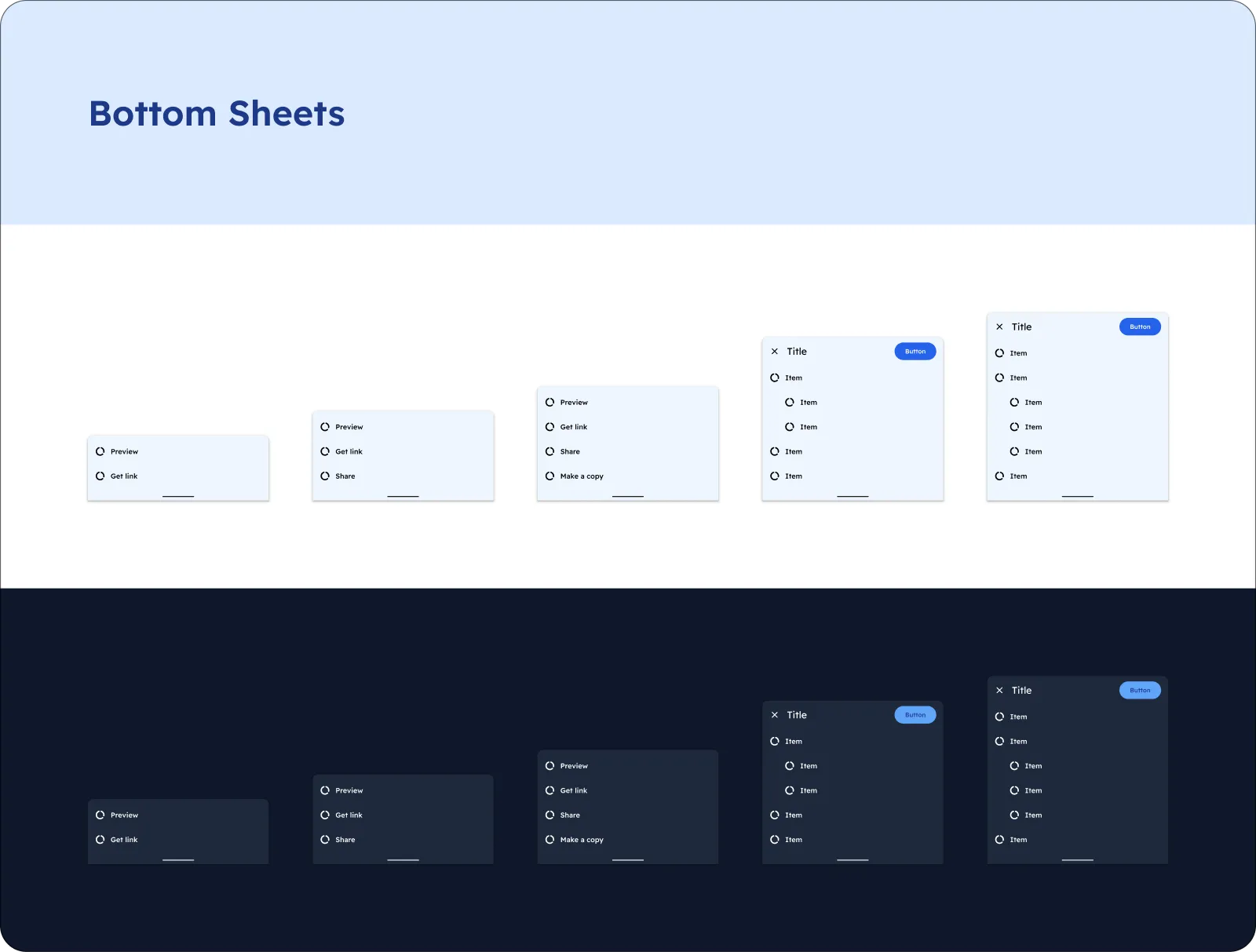
Task: Select the Preview icon in the dark two-item sheet
Action: pyautogui.click(x=100, y=815)
